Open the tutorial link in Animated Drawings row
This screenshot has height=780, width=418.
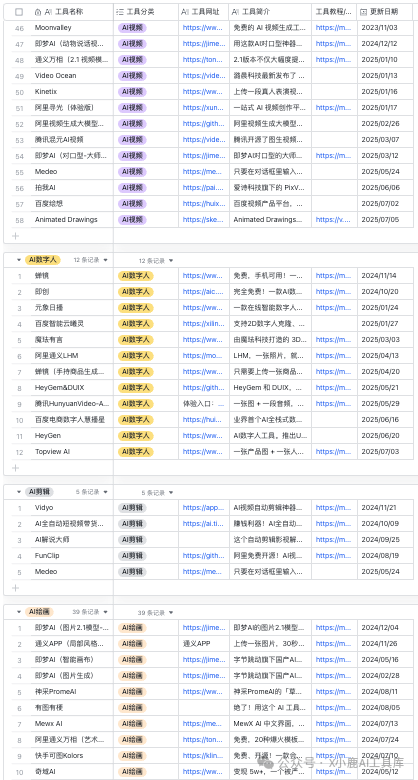333,219
